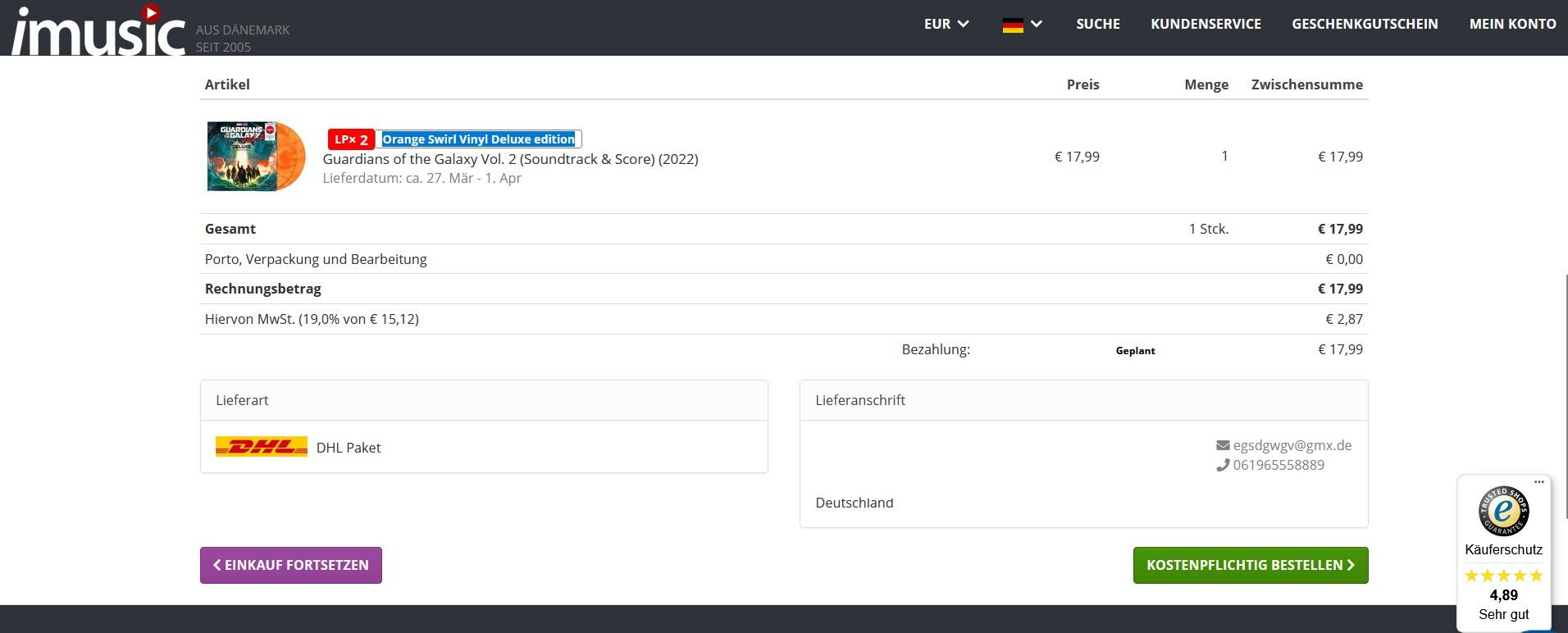Open MEIN KONTO menu

(1512, 24)
